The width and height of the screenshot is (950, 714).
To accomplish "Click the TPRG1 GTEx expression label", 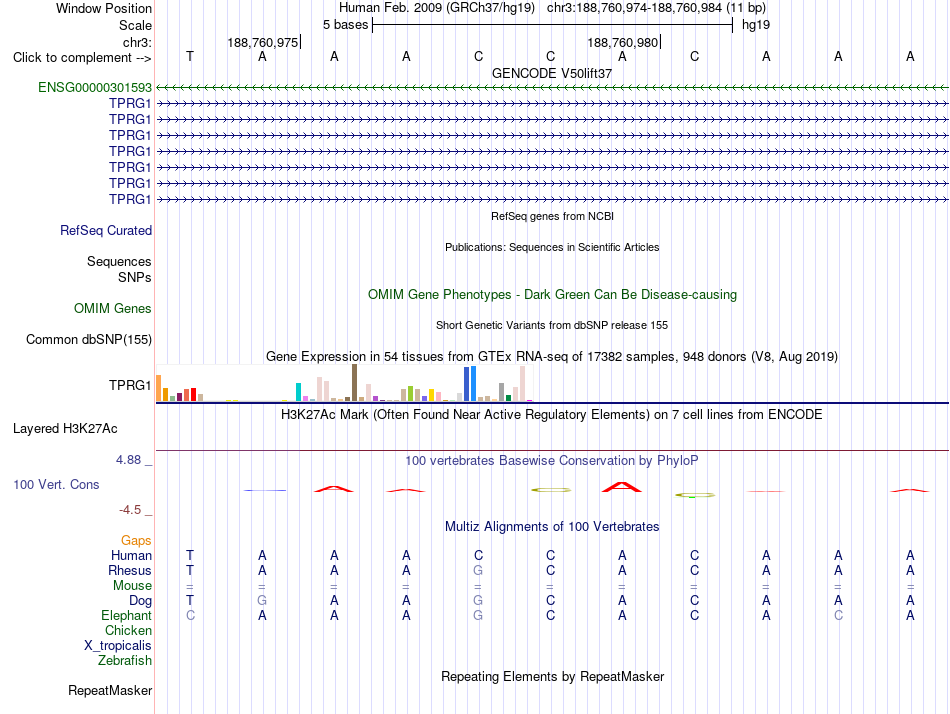I will [130, 385].
